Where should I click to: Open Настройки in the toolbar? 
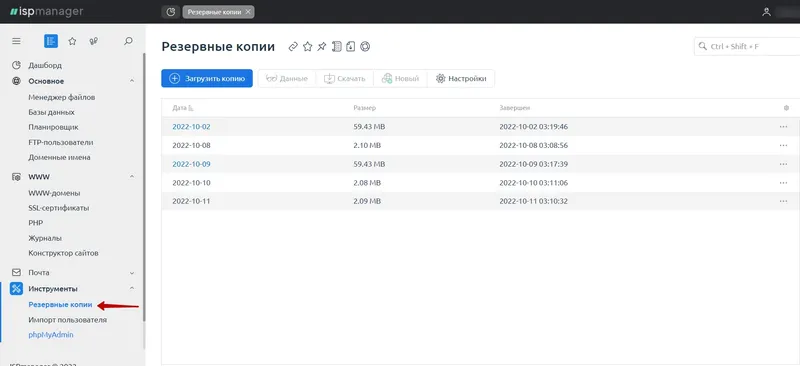click(461, 79)
